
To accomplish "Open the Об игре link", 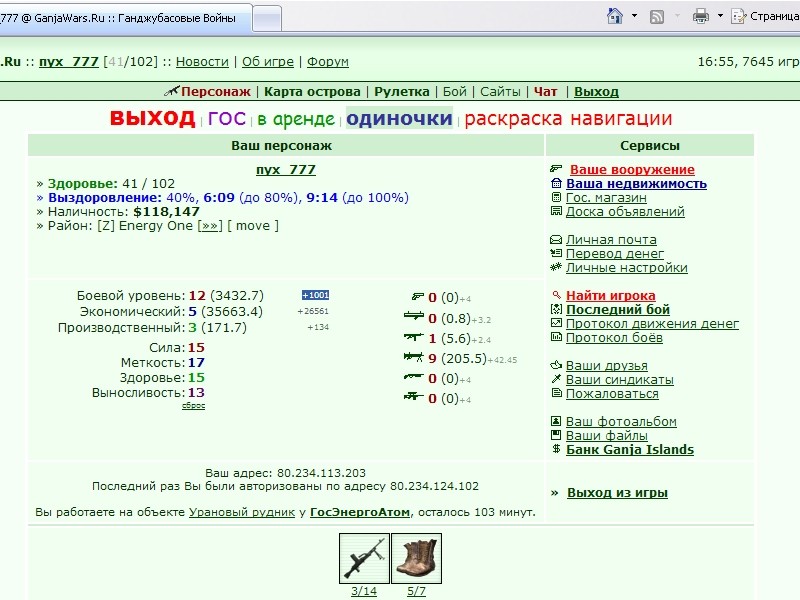I will click(268, 62).
